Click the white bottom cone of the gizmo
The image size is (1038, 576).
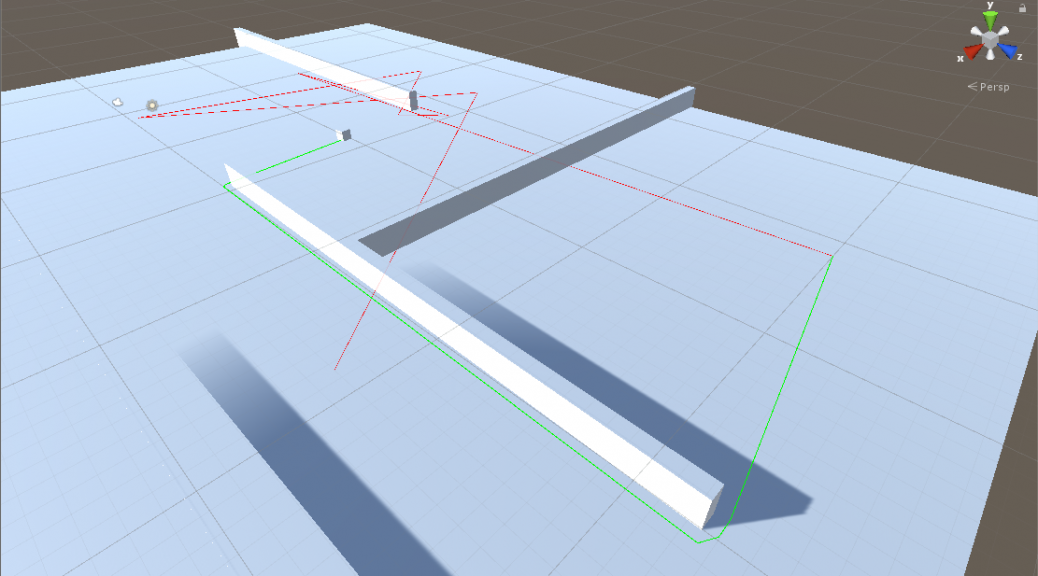[990, 54]
